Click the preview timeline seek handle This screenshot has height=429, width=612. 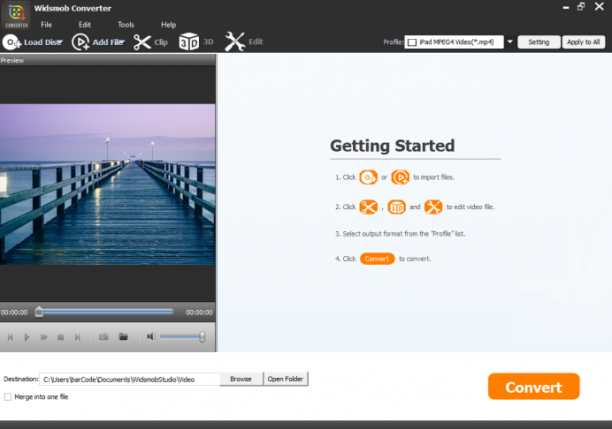point(39,312)
